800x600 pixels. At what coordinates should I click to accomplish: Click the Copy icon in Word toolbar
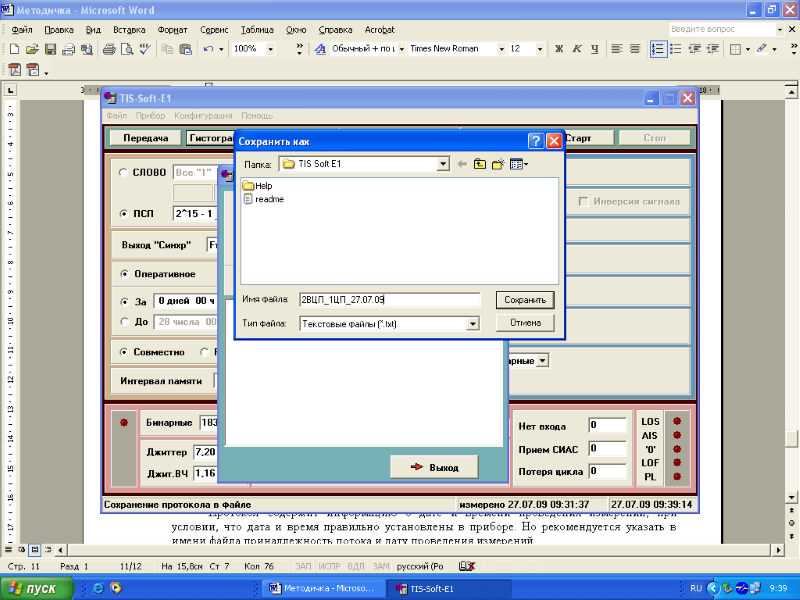pyautogui.click(x=167, y=49)
